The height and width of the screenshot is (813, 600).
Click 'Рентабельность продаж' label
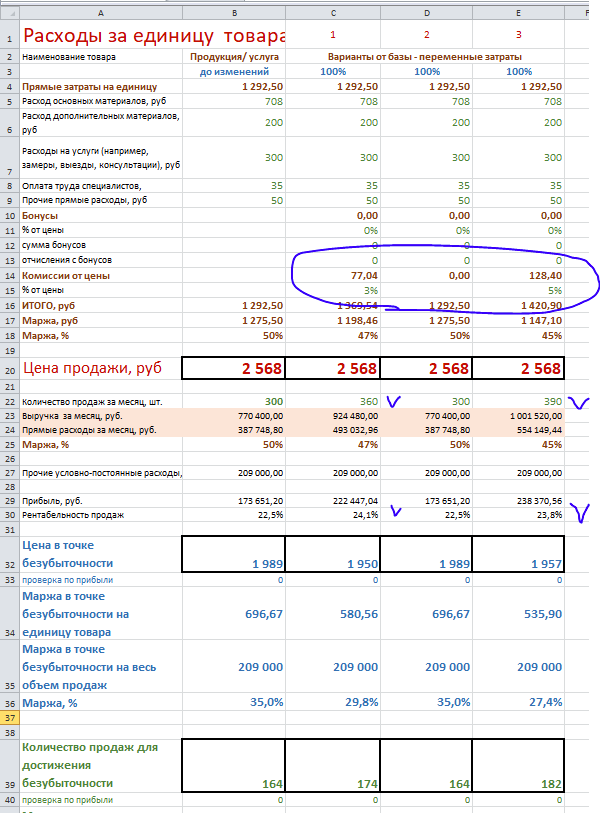(73, 515)
